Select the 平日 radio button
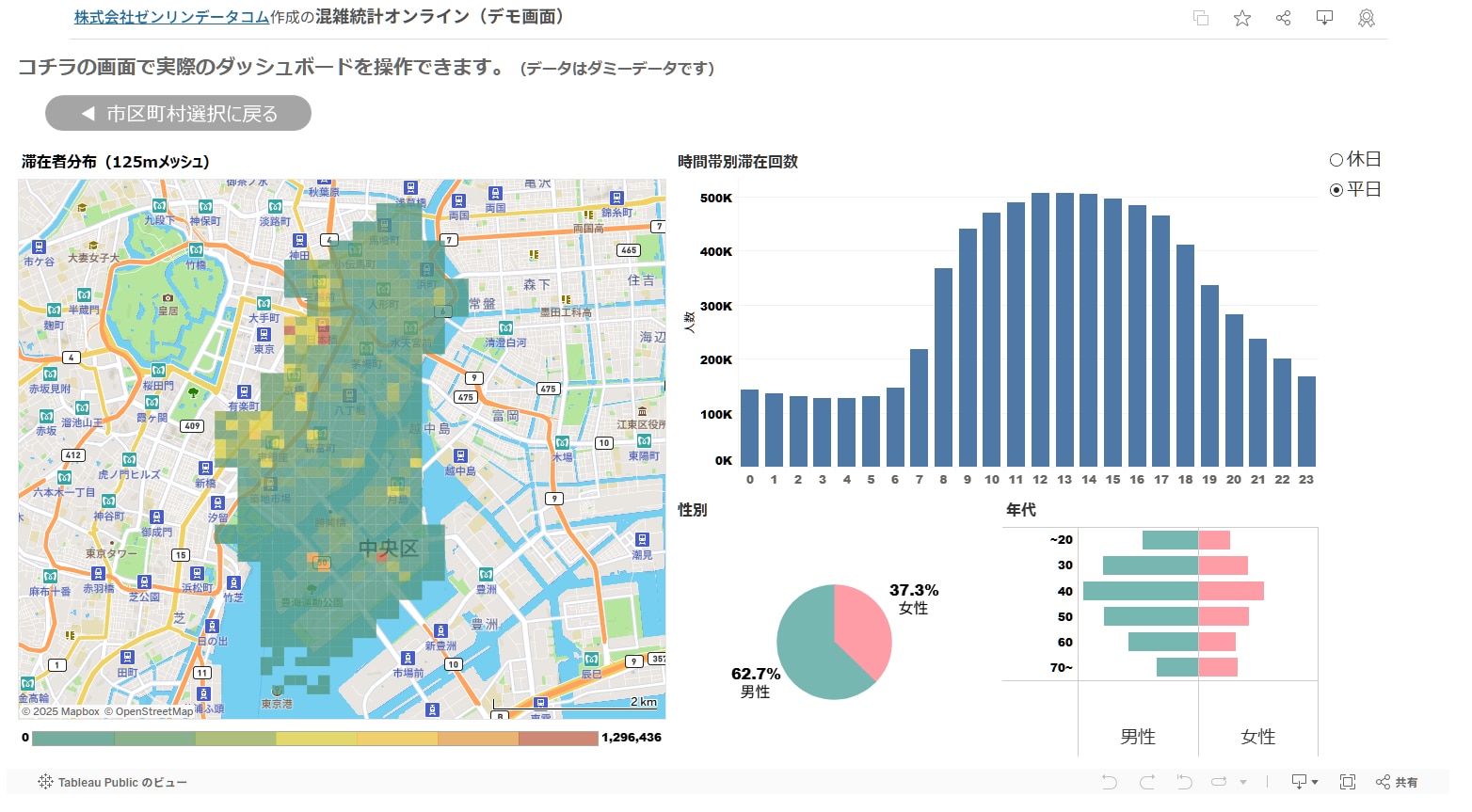1472x812 pixels. [1336, 190]
